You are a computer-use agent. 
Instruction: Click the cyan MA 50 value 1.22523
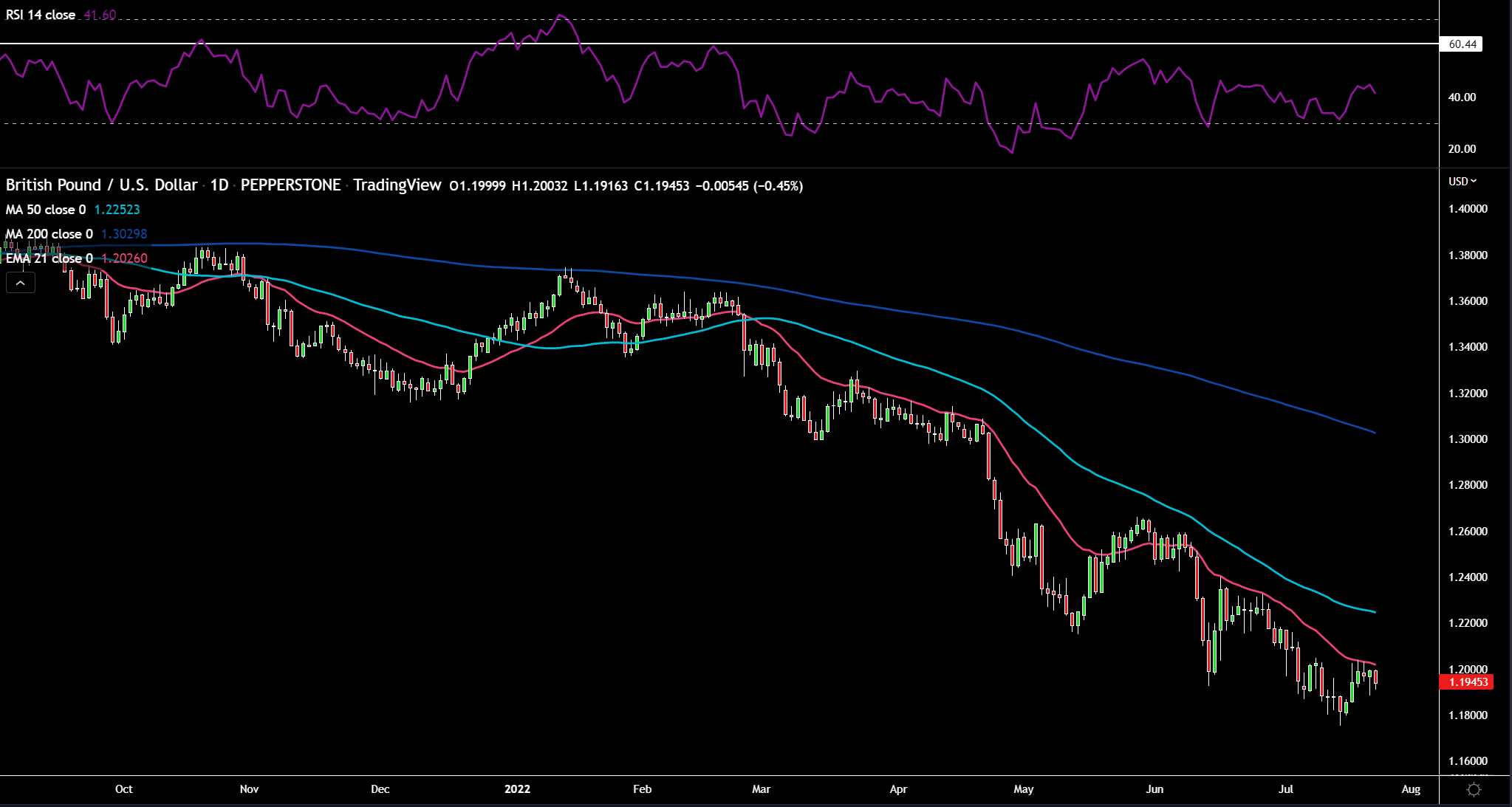point(117,210)
